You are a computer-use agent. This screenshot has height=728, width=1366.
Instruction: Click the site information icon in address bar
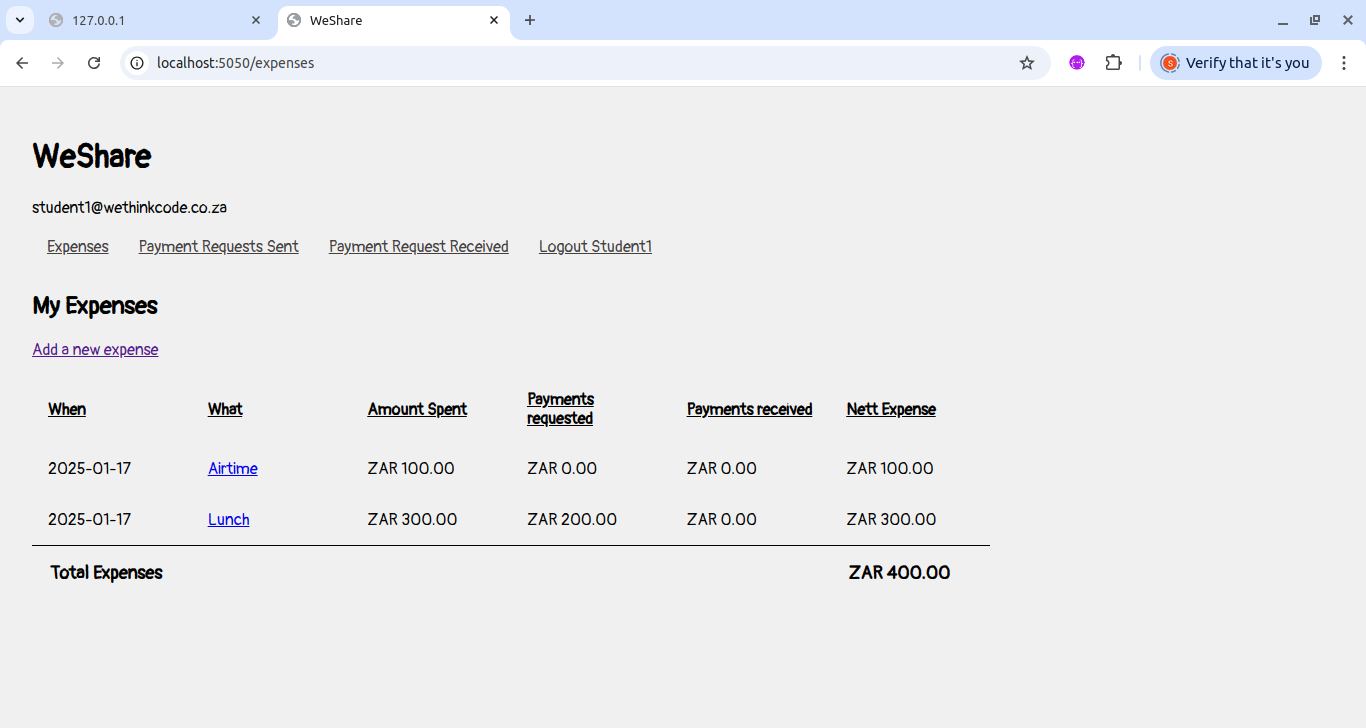tap(136, 62)
